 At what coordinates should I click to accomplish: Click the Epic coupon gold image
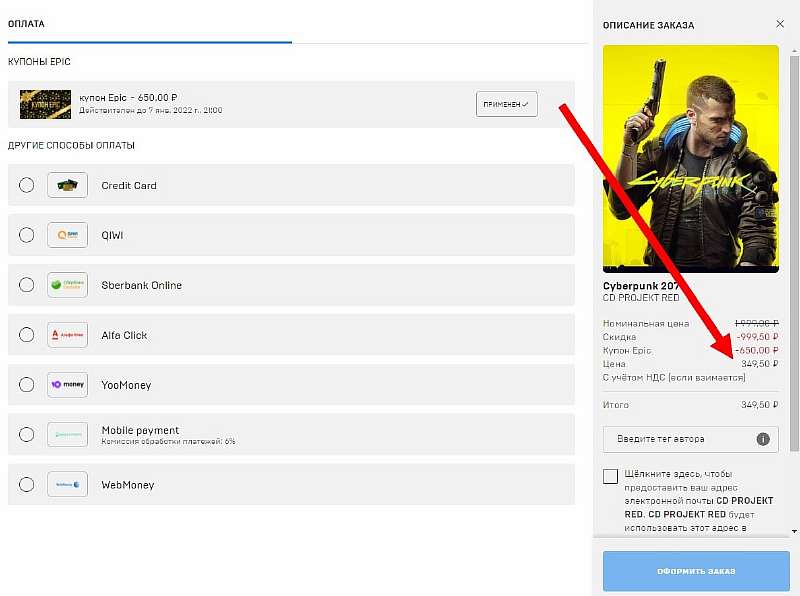click(45, 104)
